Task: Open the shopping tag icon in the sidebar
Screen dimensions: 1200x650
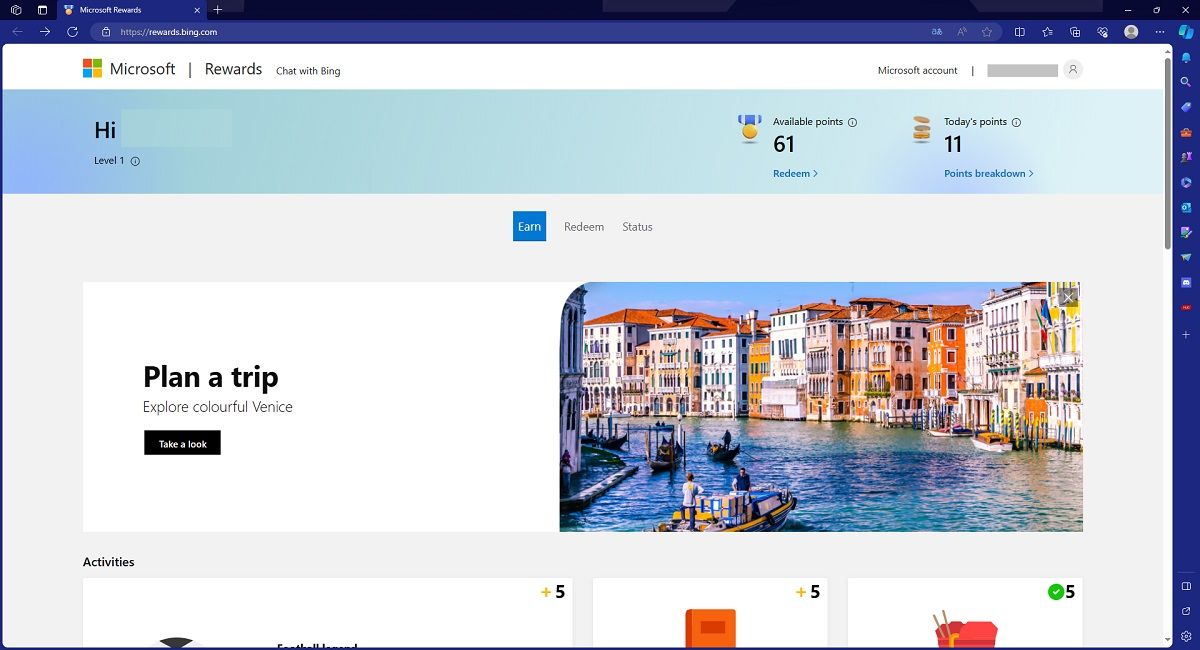Action: point(1185,107)
